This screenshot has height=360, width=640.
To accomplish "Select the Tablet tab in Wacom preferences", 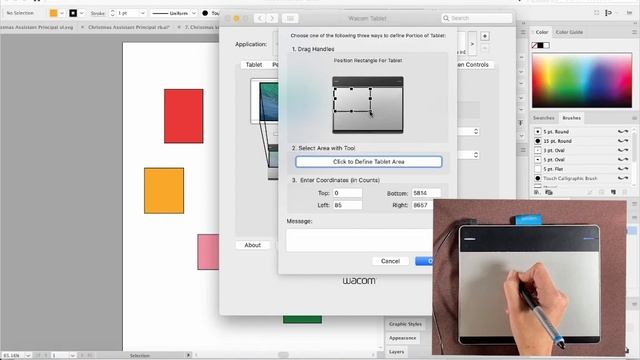I will (253, 65).
